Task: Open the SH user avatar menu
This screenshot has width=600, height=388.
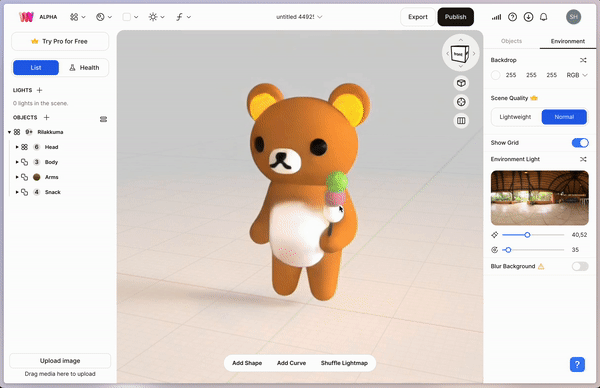Action: tap(573, 17)
